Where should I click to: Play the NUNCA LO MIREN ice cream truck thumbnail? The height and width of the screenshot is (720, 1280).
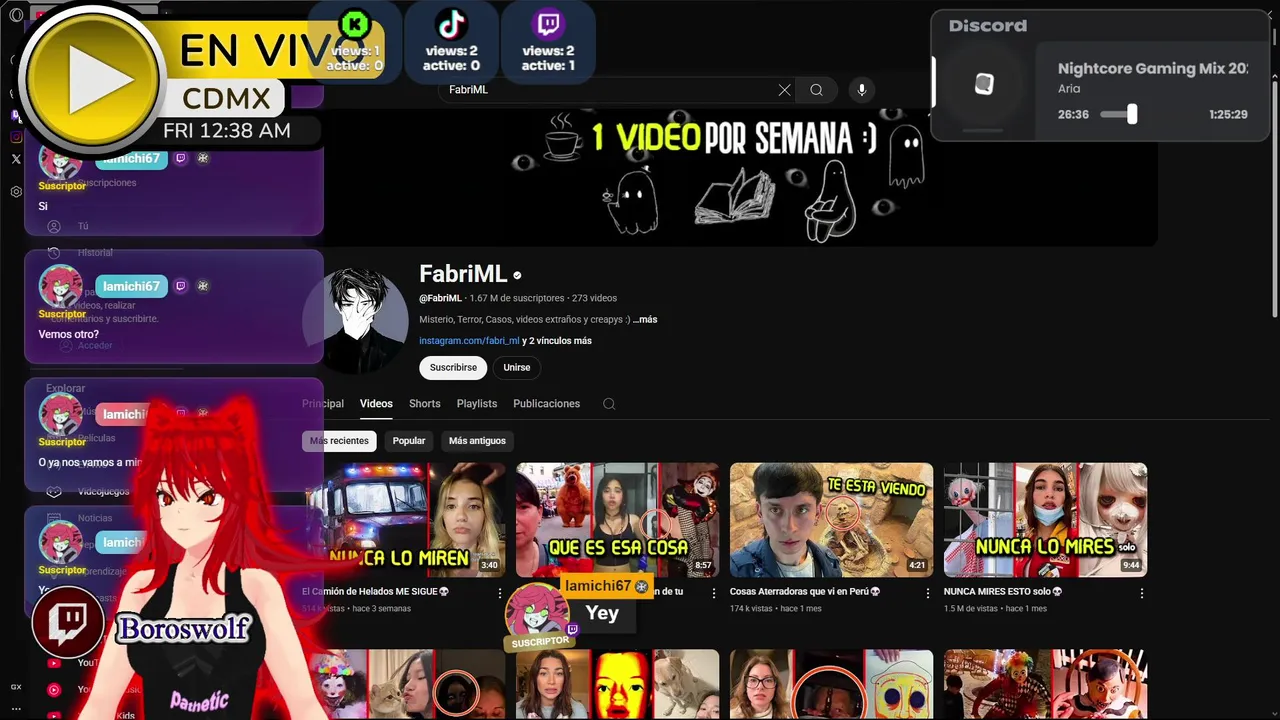[404, 520]
